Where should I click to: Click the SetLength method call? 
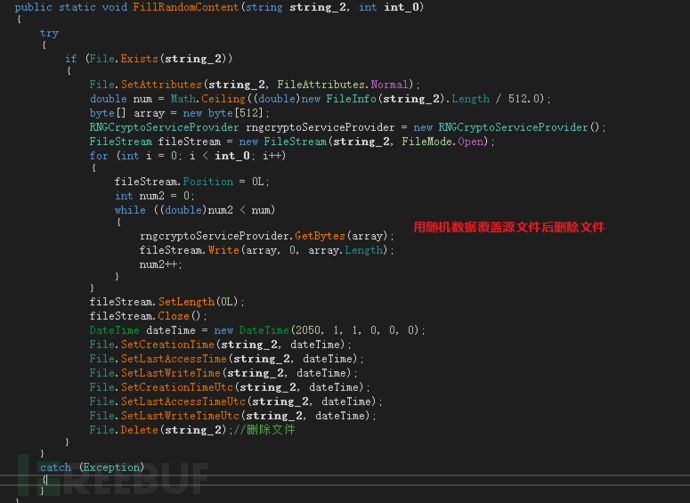186,301
